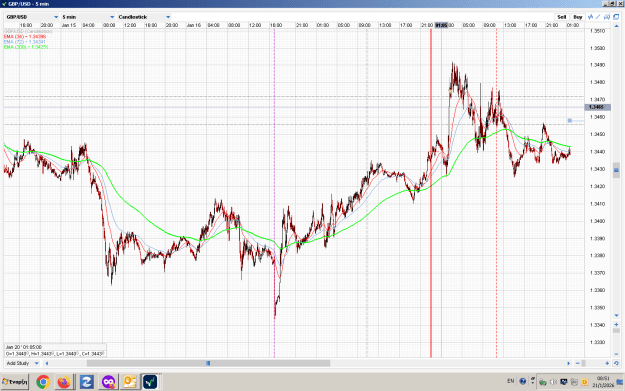Click the Buy button
625x391 pixels.
coord(578,17)
